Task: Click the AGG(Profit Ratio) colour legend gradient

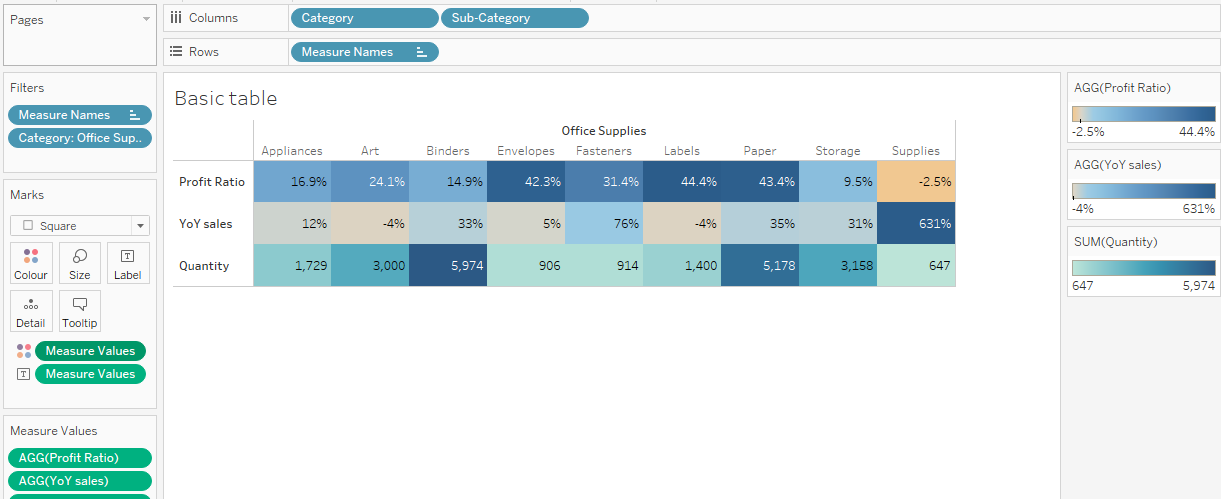Action: tap(1143, 112)
